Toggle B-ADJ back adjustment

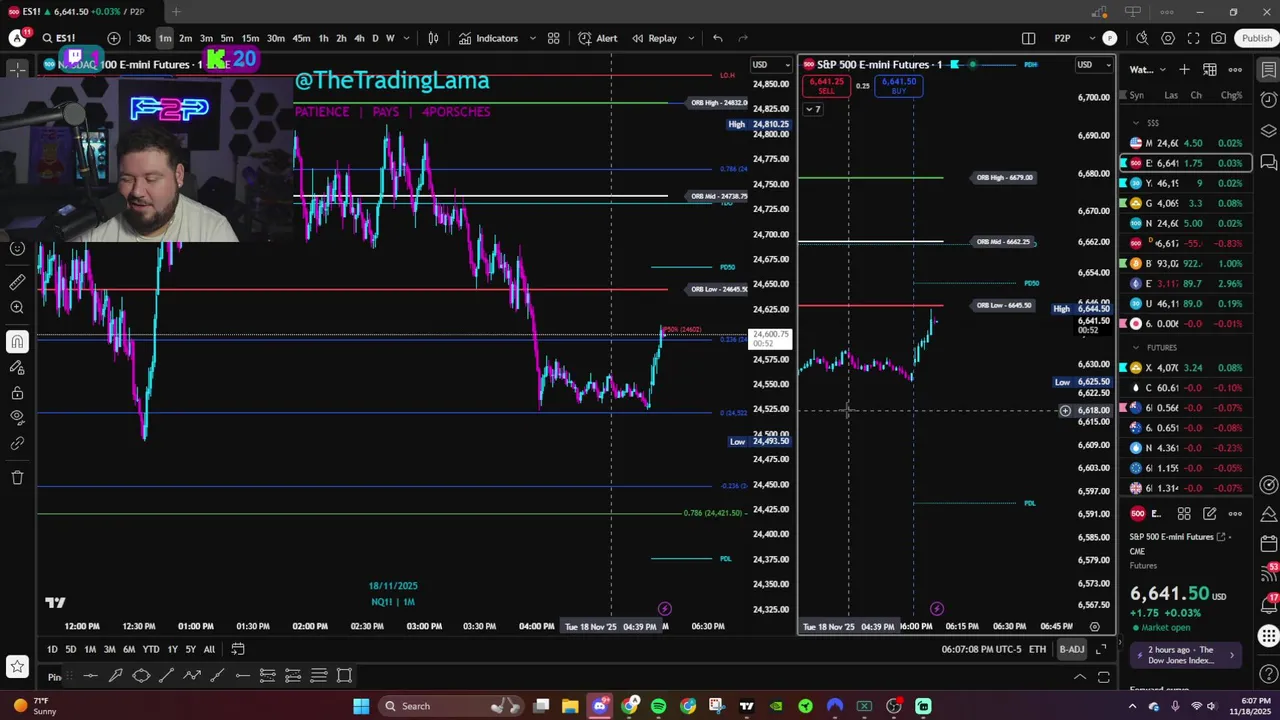[x=1072, y=649]
